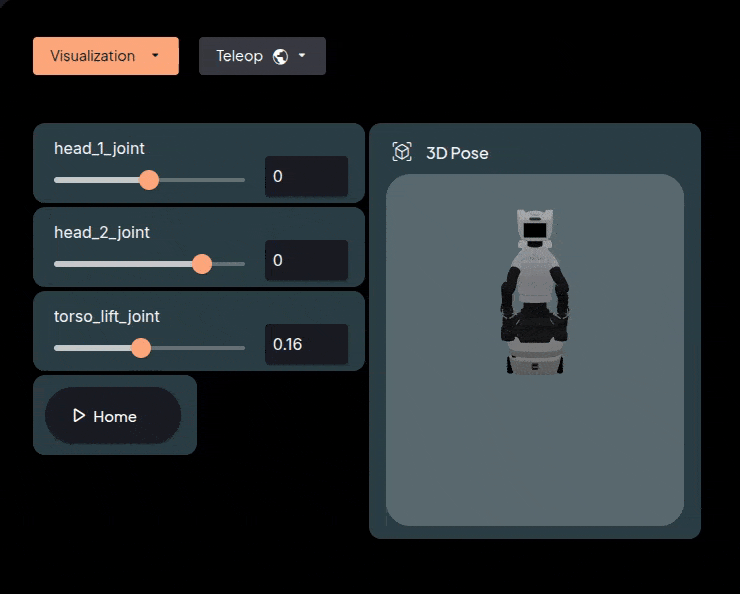
Task: Click the 3D Pose panel title
Action: (x=457, y=153)
